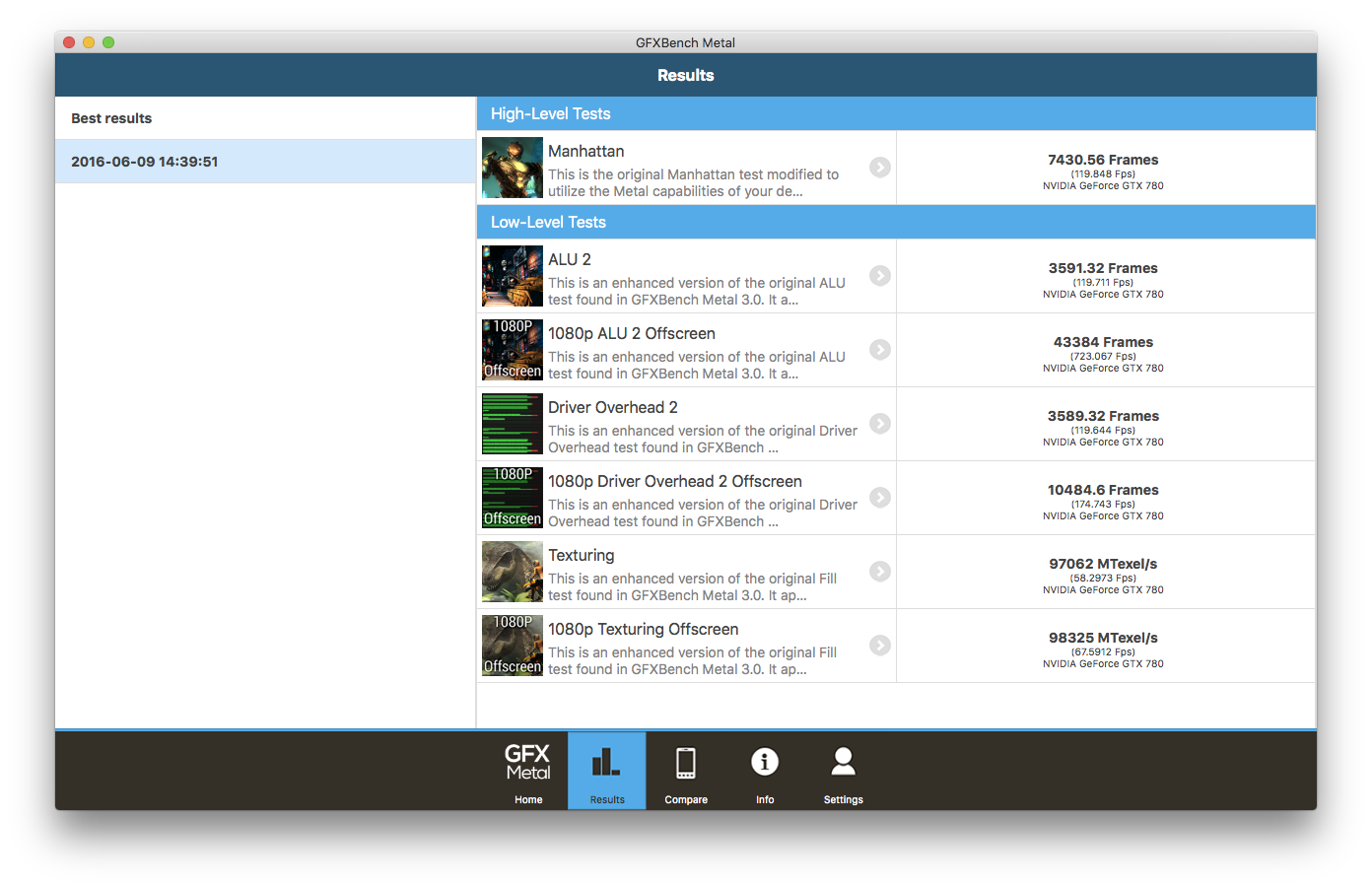Expand 1080p ALU 2 Offscreen arrow

coord(880,350)
